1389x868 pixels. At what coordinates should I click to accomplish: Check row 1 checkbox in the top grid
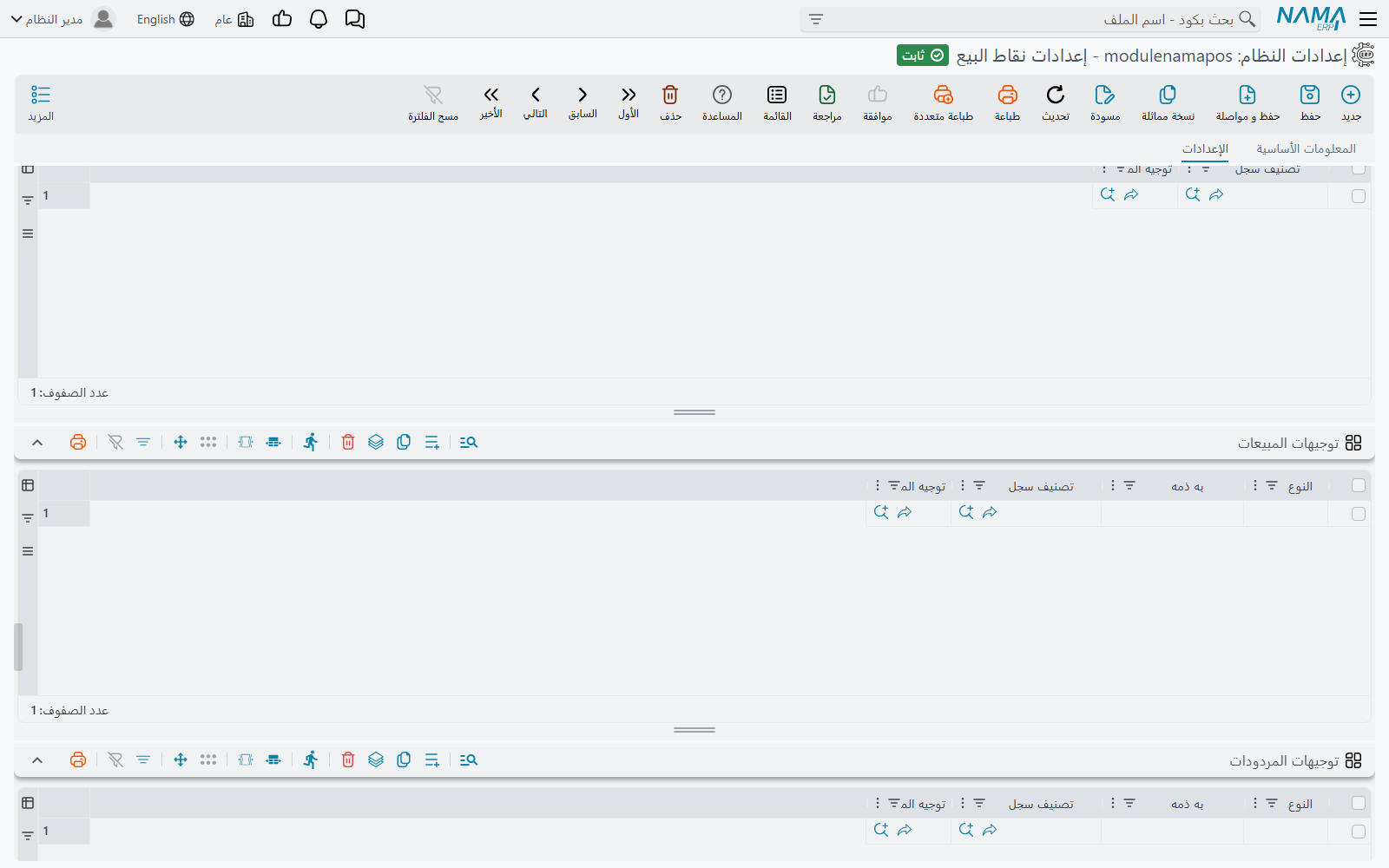tap(1359, 196)
